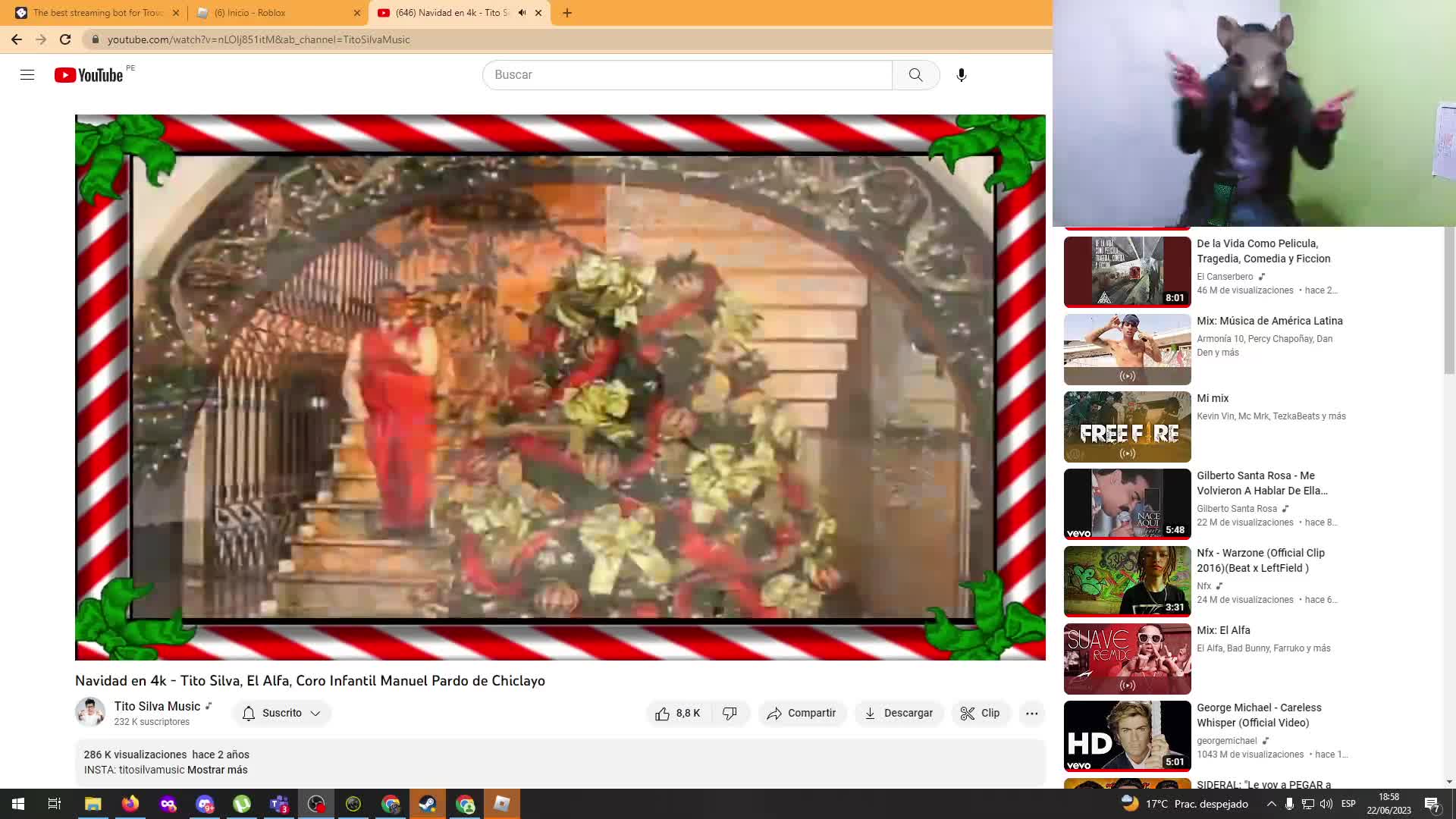The image size is (1456, 819).
Task: Open Mix: Música de América Latina
Action: [1269, 321]
